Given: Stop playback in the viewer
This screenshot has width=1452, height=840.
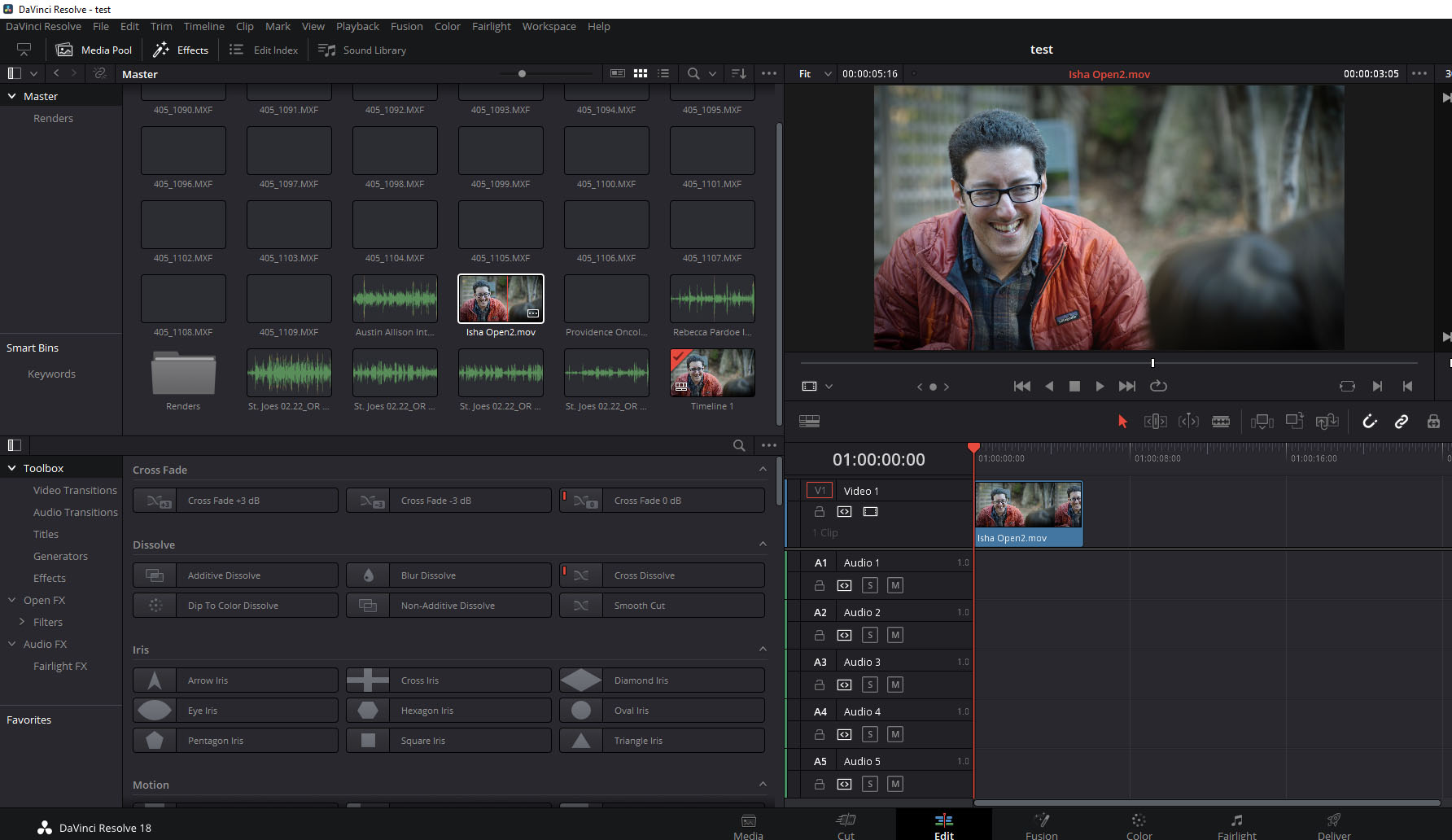Looking at the screenshot, I should [1074, 386].
